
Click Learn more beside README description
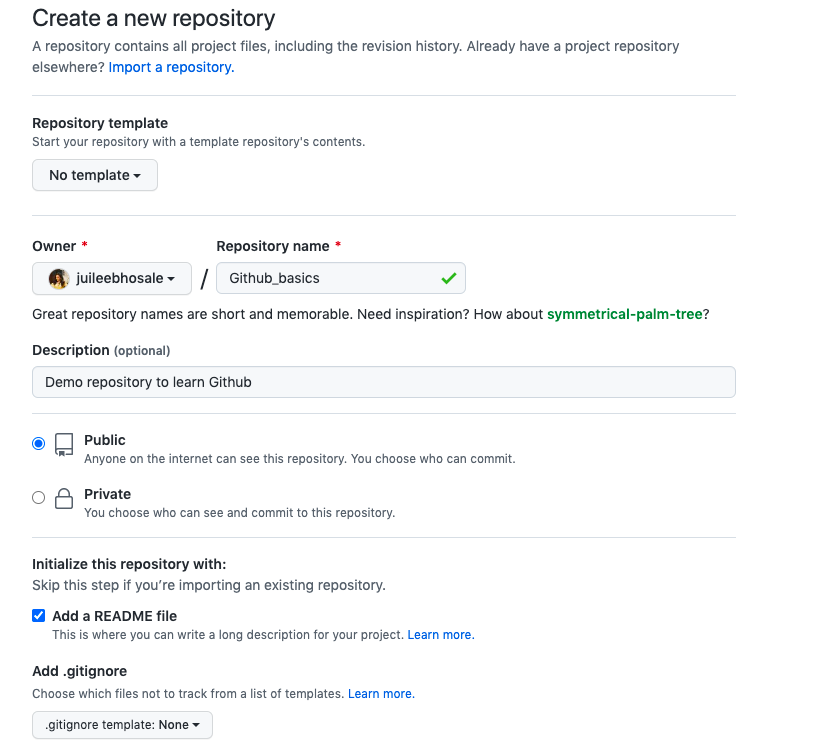click(x=439, y=634)
